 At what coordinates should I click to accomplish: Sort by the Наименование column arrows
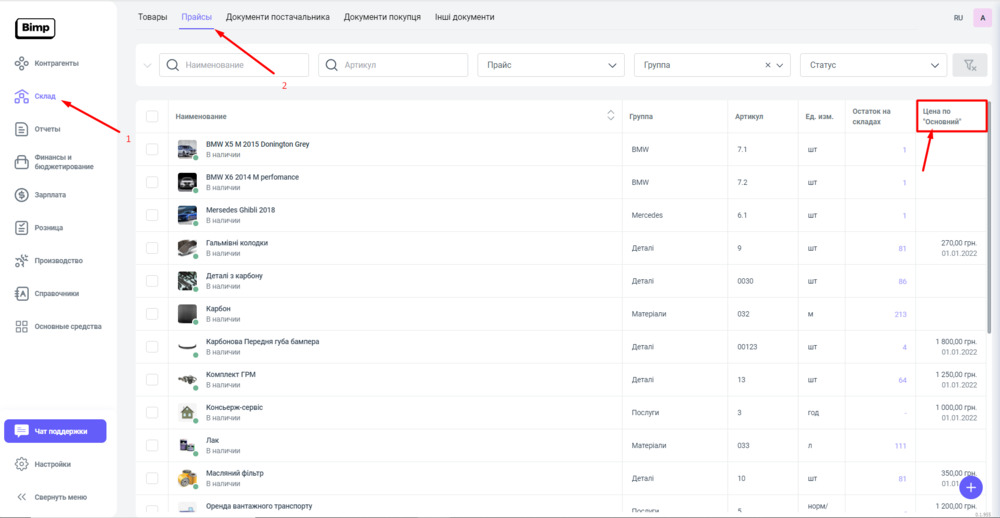coord(610,116)
